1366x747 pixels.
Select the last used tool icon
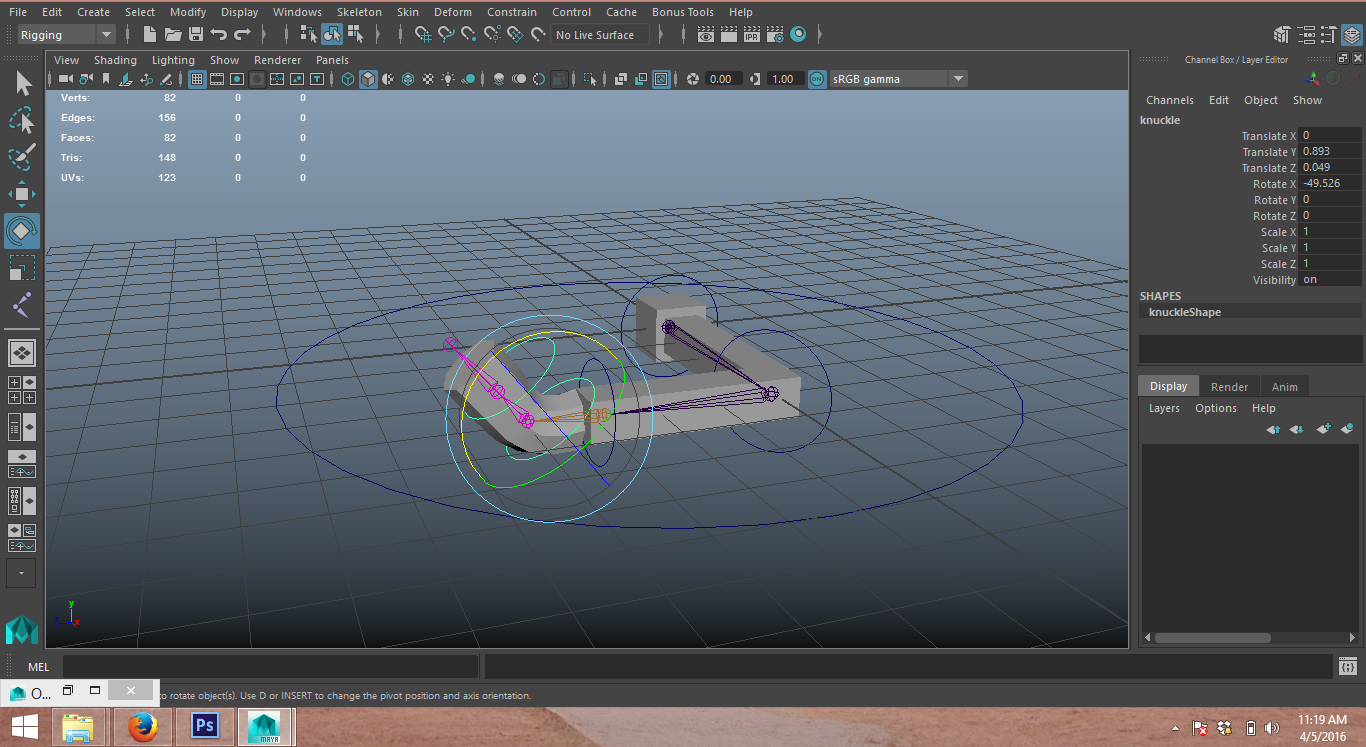(x=22, y=305)
